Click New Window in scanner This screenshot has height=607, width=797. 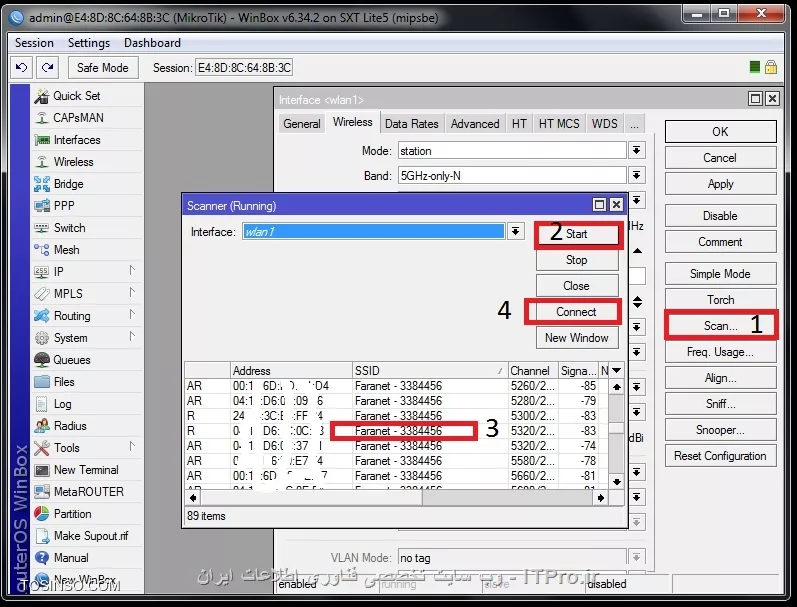tap(577, 338)
